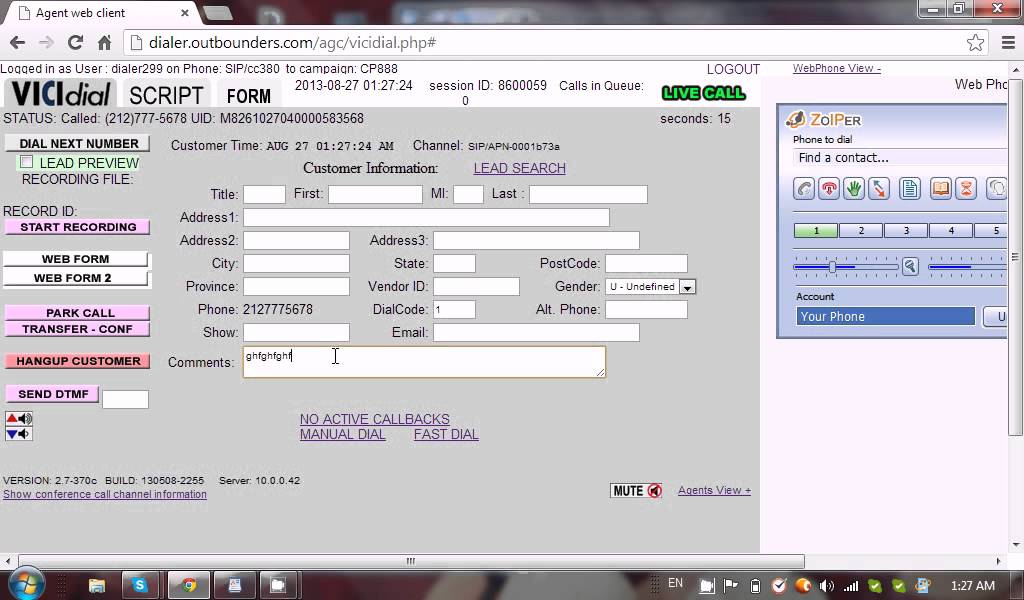The height and width of the screenshot is (600, 1024).
Task: Click the system tray volume icon
Action: [826, 586]
